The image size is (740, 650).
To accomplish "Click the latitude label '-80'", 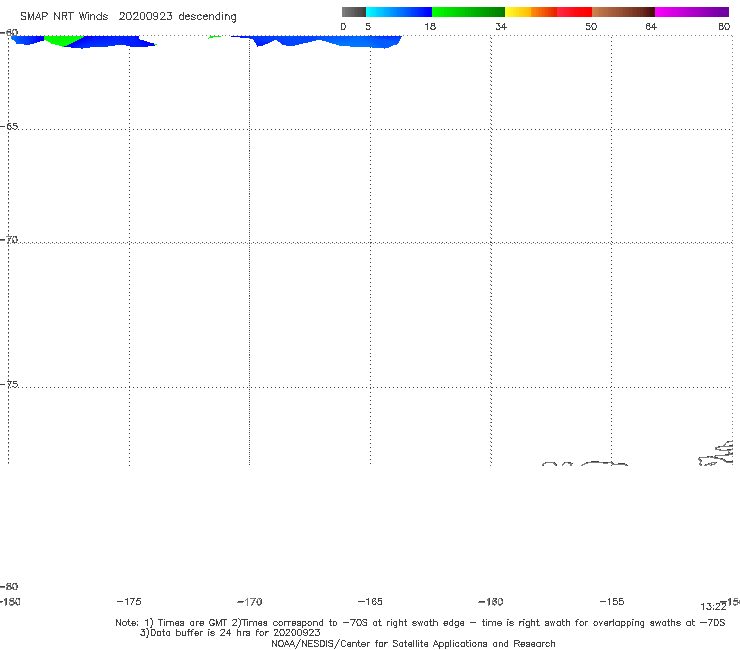I will (x=9, y=586).
